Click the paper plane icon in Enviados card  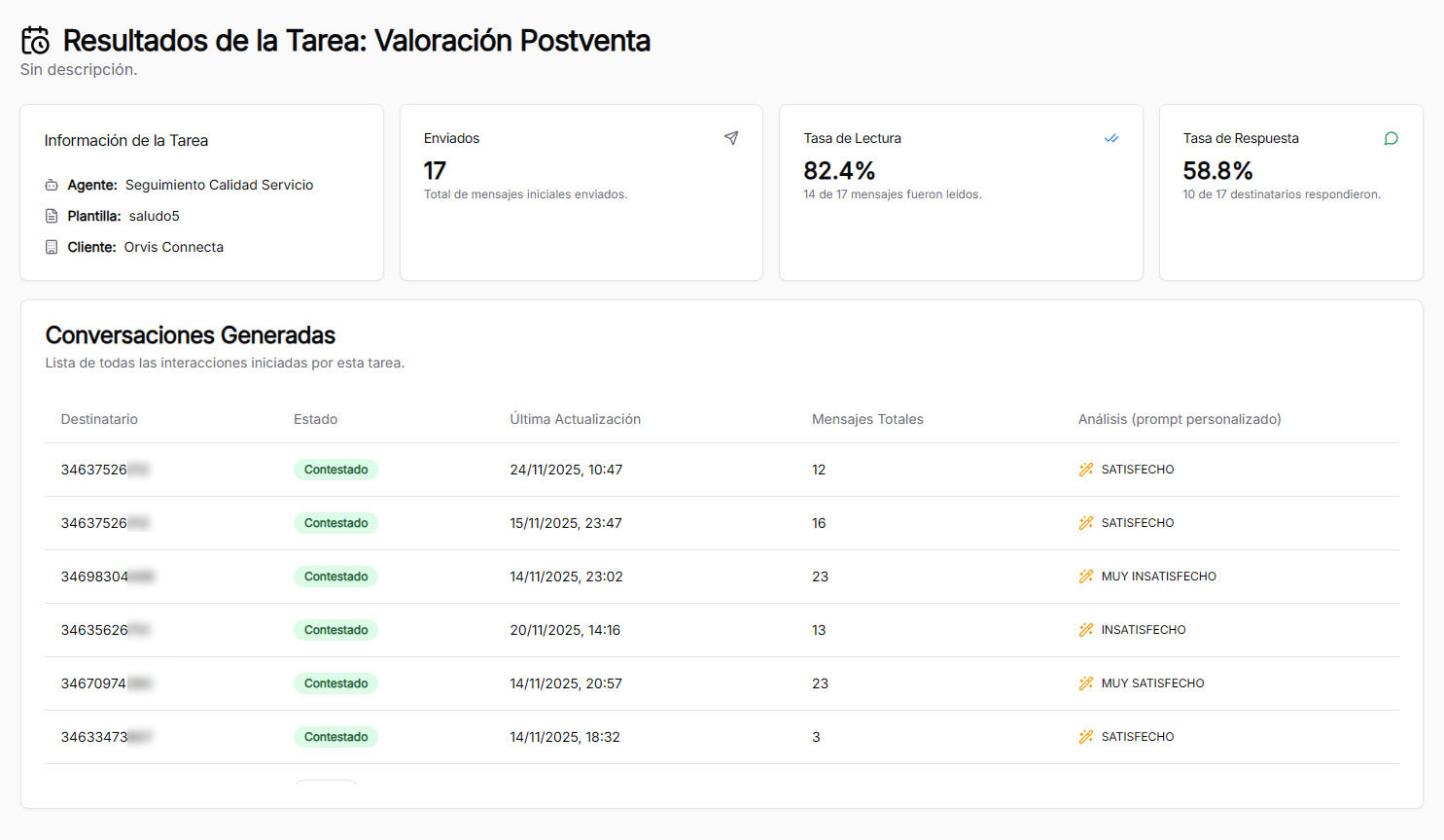731,138
